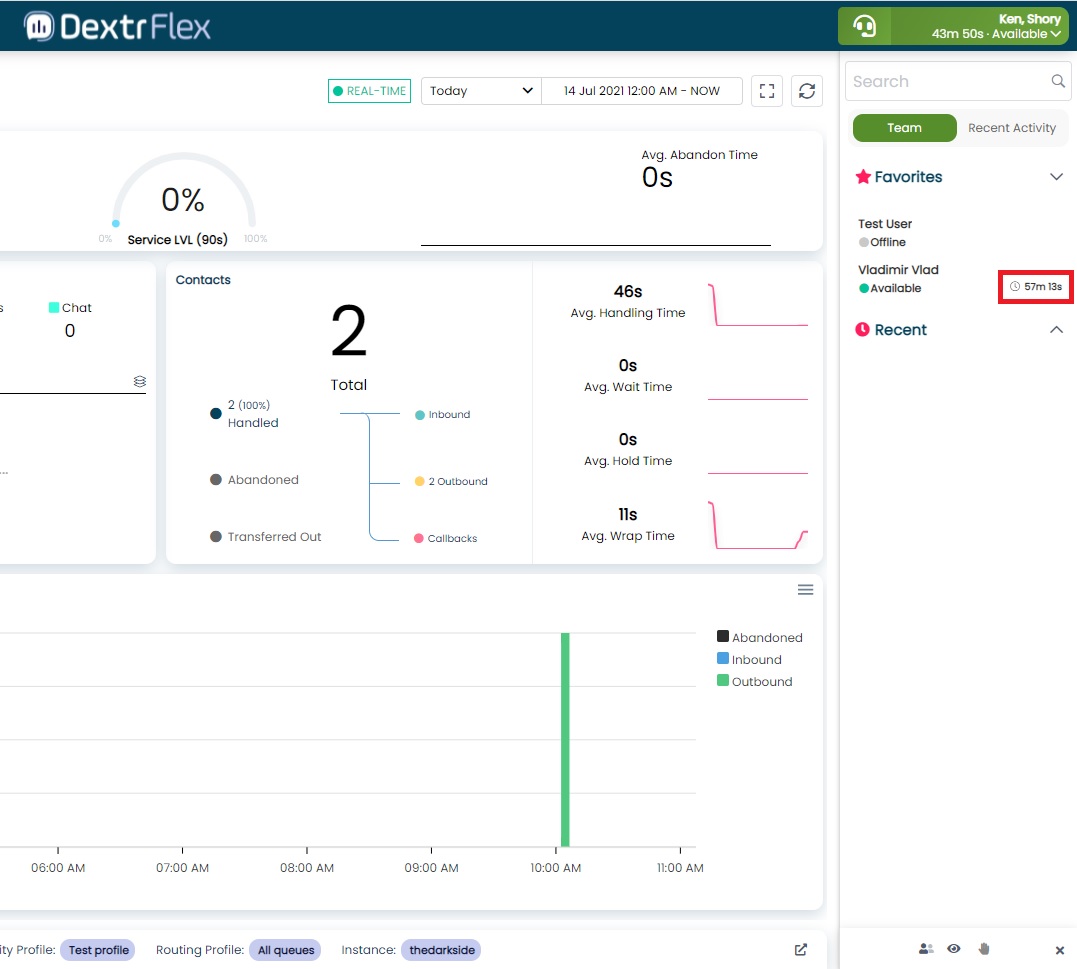
Task: Refresh the dashboard data
Action: coord(807,91)
